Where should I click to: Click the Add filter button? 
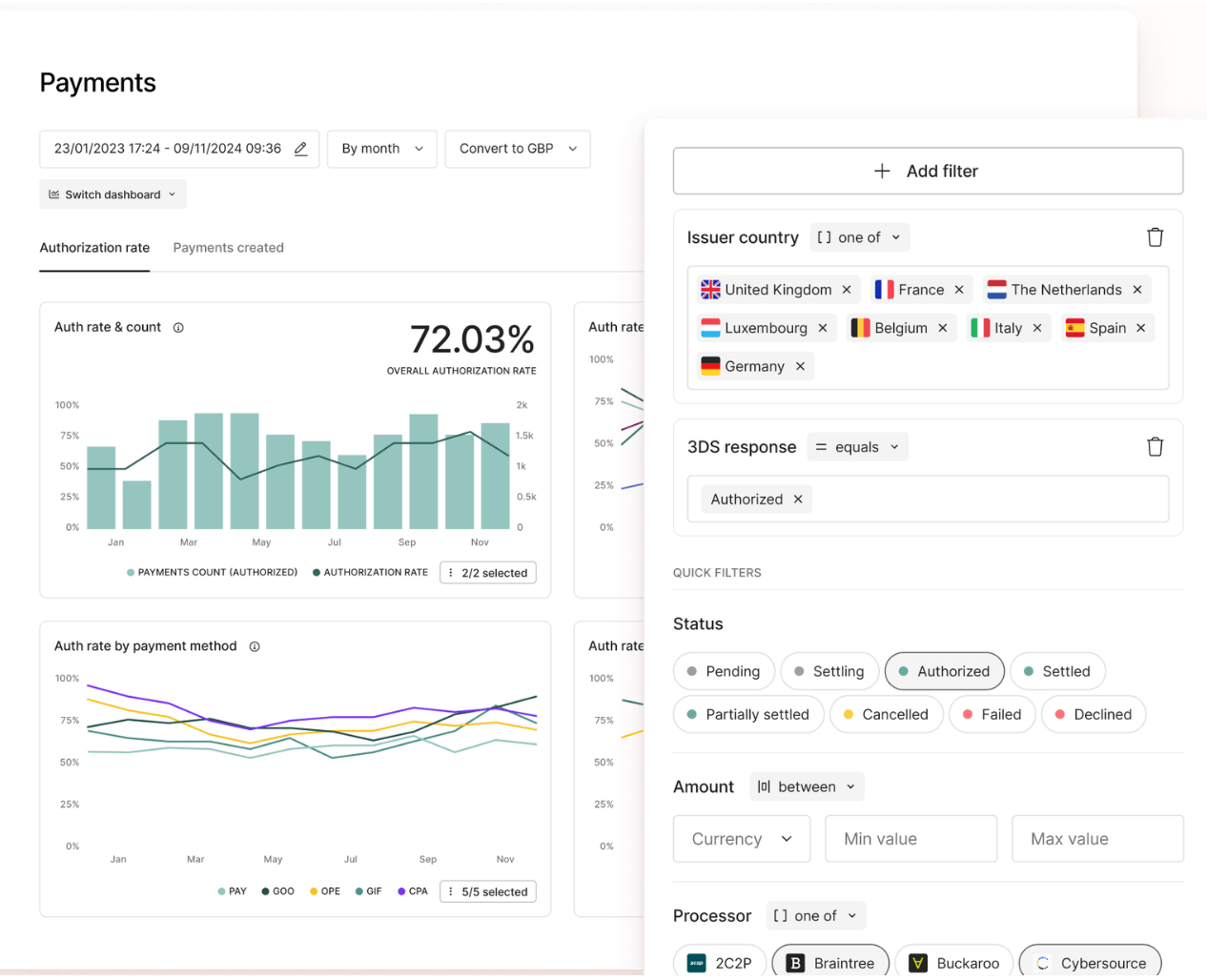[928, 172]
